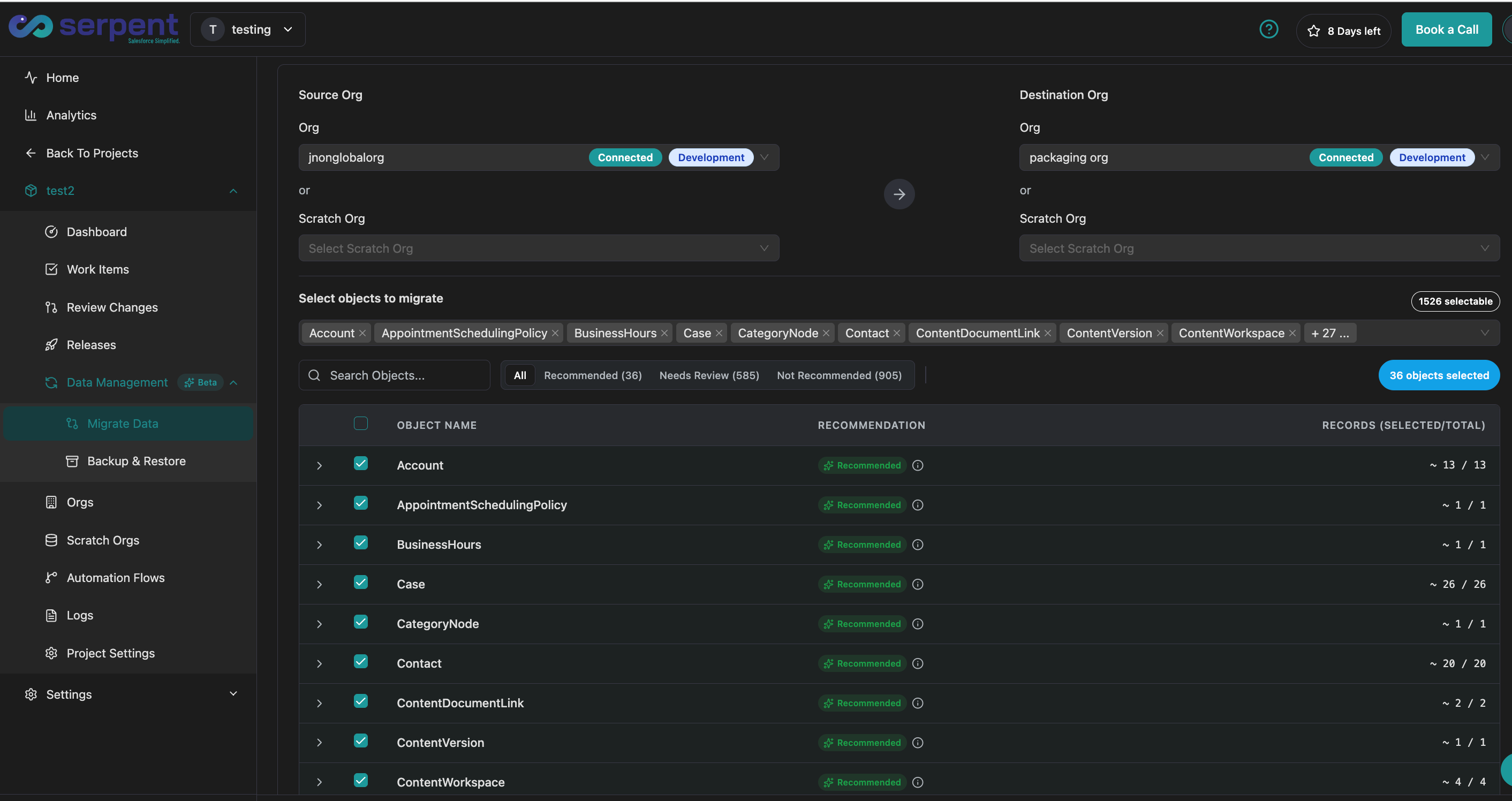Open info icon for Contact recommendation
Image resolution: width=1512 pixels, height=801 pixels.
click(x=918, y=664)
